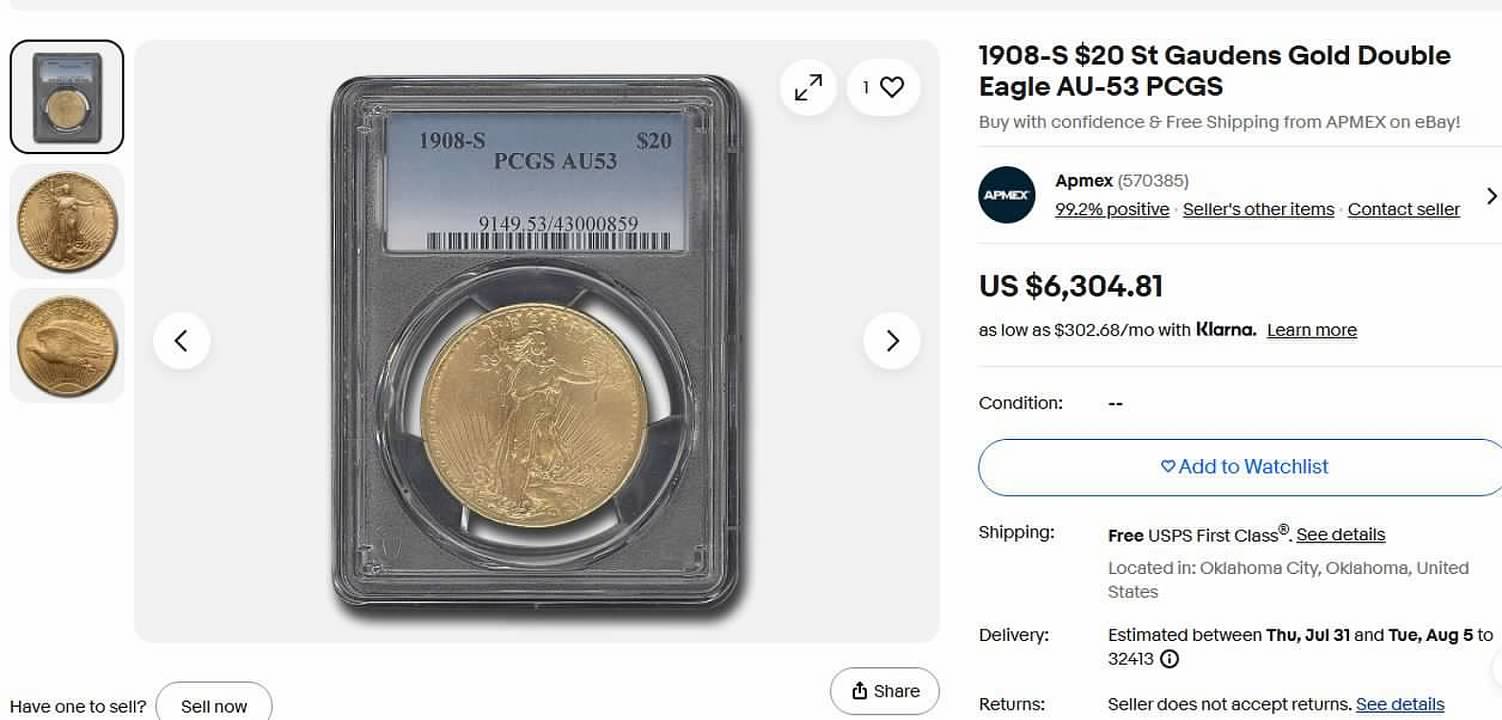Select the coin obverse thumbnail
Image resolution: width=1502 pixels, height=720 pixels.
pos(67,221)
